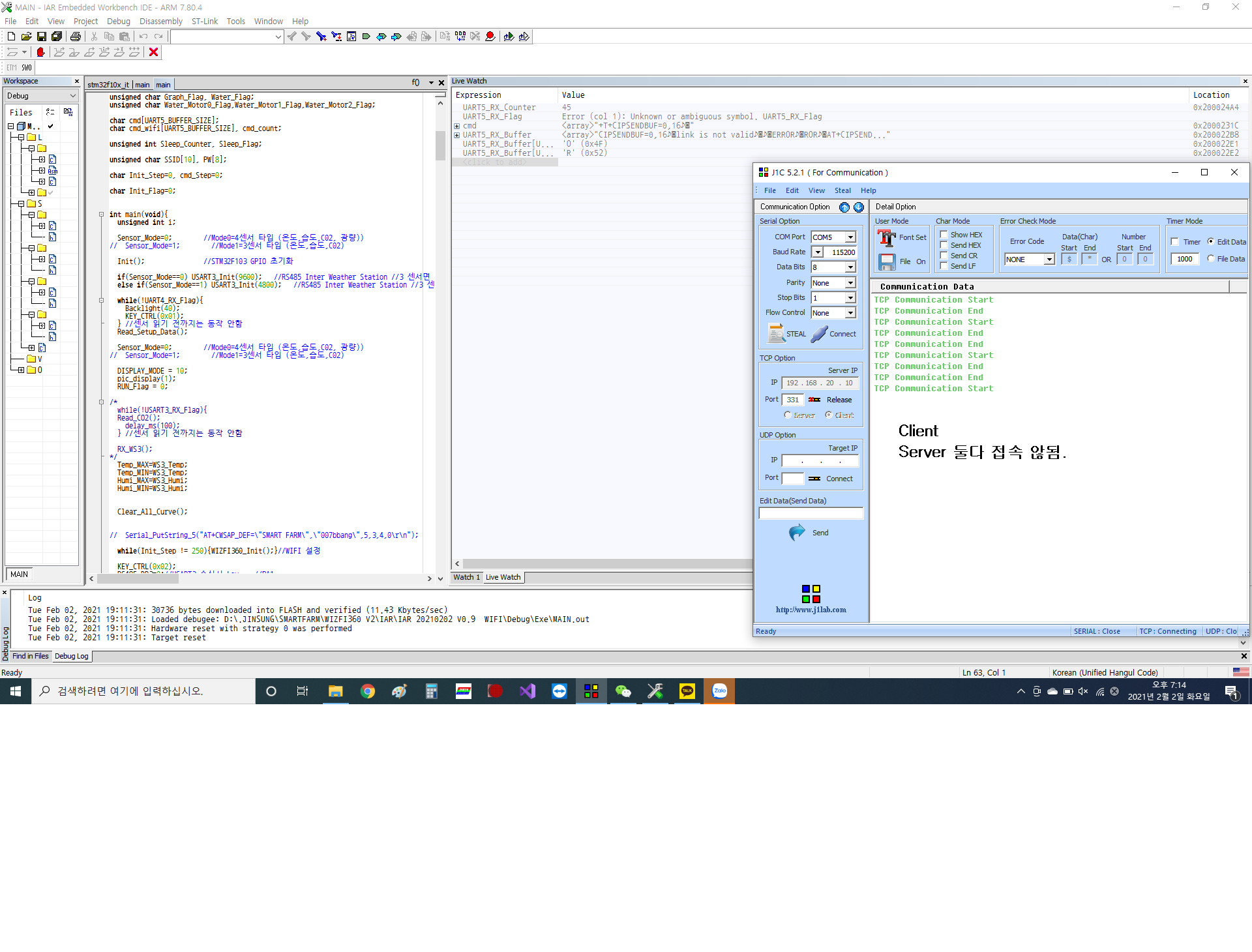Open the Baud Rate dropdown arrow
This screenshot has width=1252, height=952.
click(x=817, y=252)
